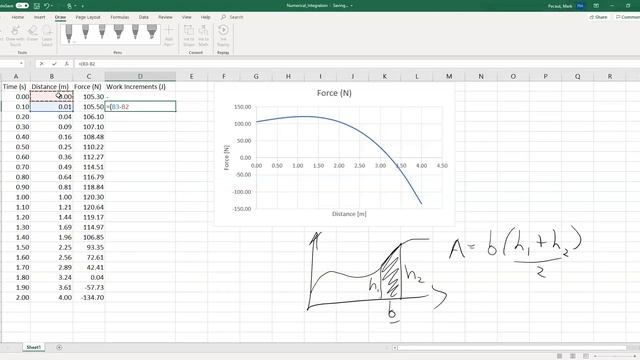The image size is (640, 360).
Task: Click the cell containing -134.70
Action: coord(89,298)
